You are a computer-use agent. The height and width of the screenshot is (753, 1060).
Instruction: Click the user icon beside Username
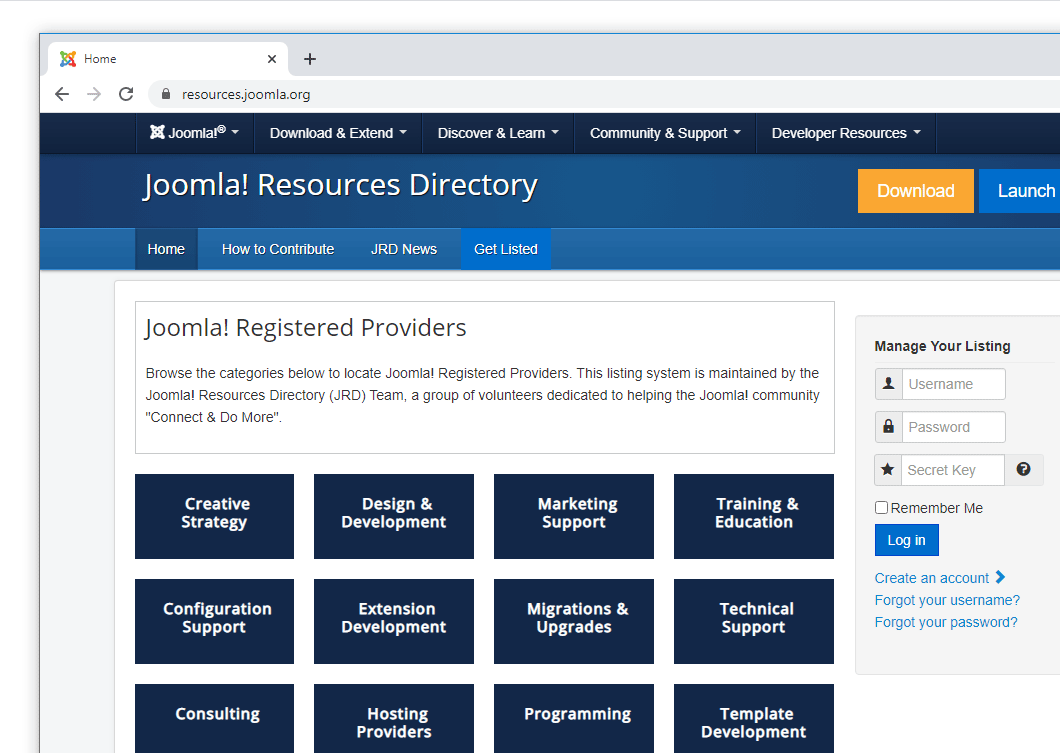888,384
